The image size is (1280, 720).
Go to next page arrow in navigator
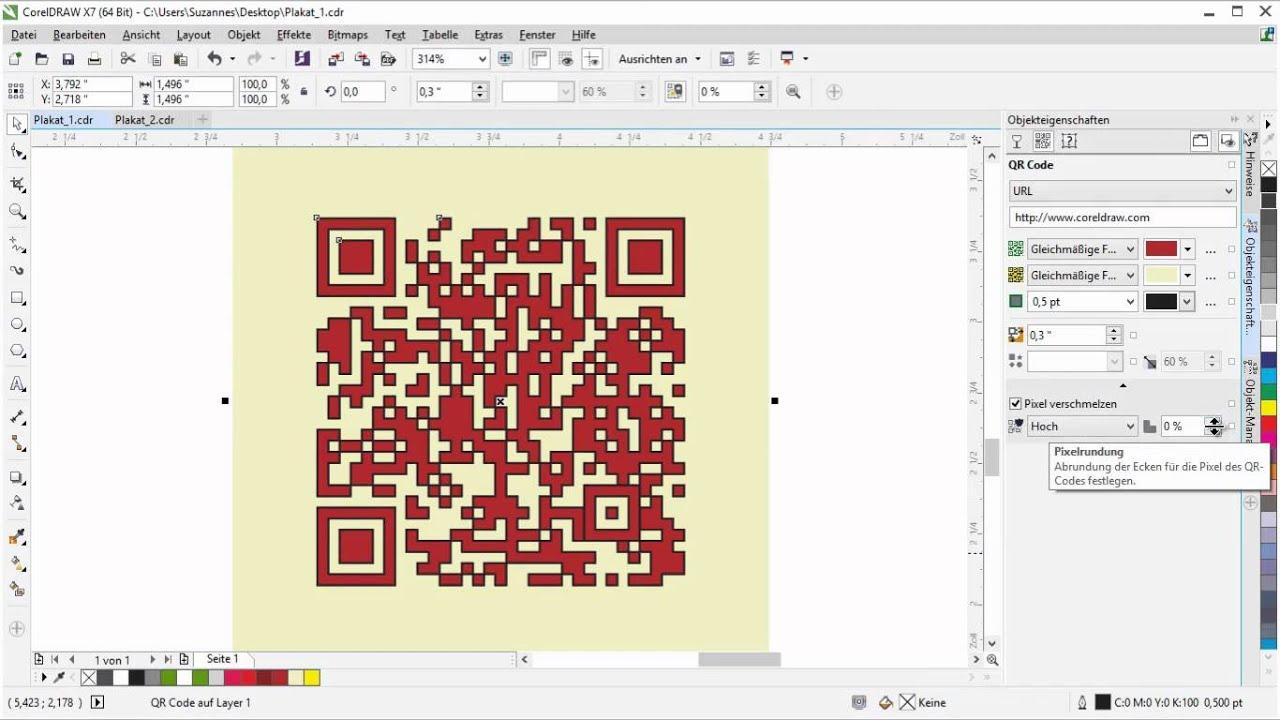tap(152, 660)
